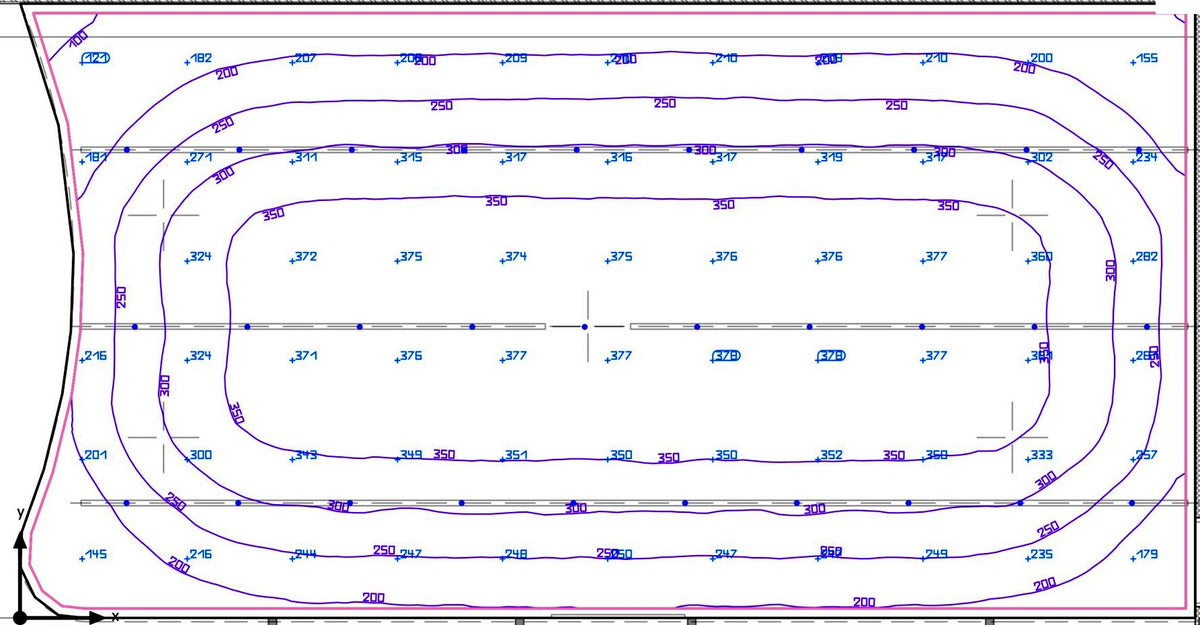
Task: Click the point value 349
Action: [x=411, y=455]
